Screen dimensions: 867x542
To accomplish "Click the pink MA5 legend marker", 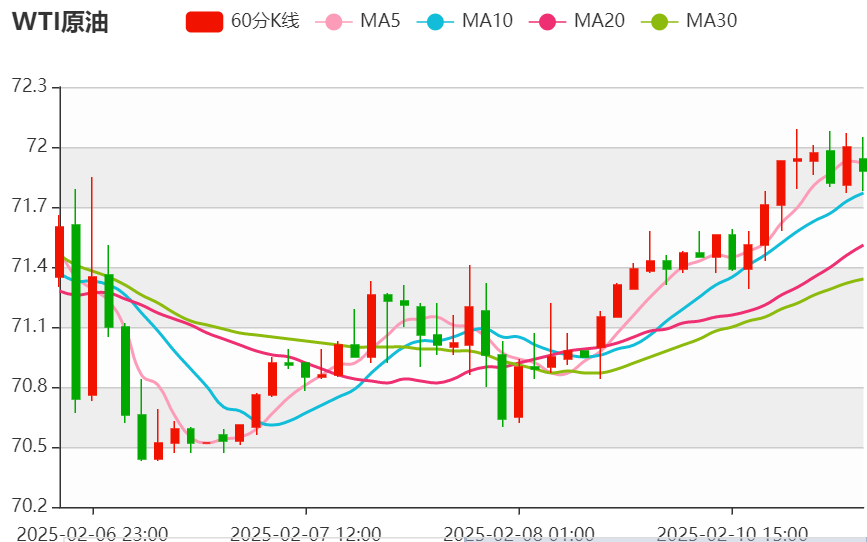I will point(333,21).
